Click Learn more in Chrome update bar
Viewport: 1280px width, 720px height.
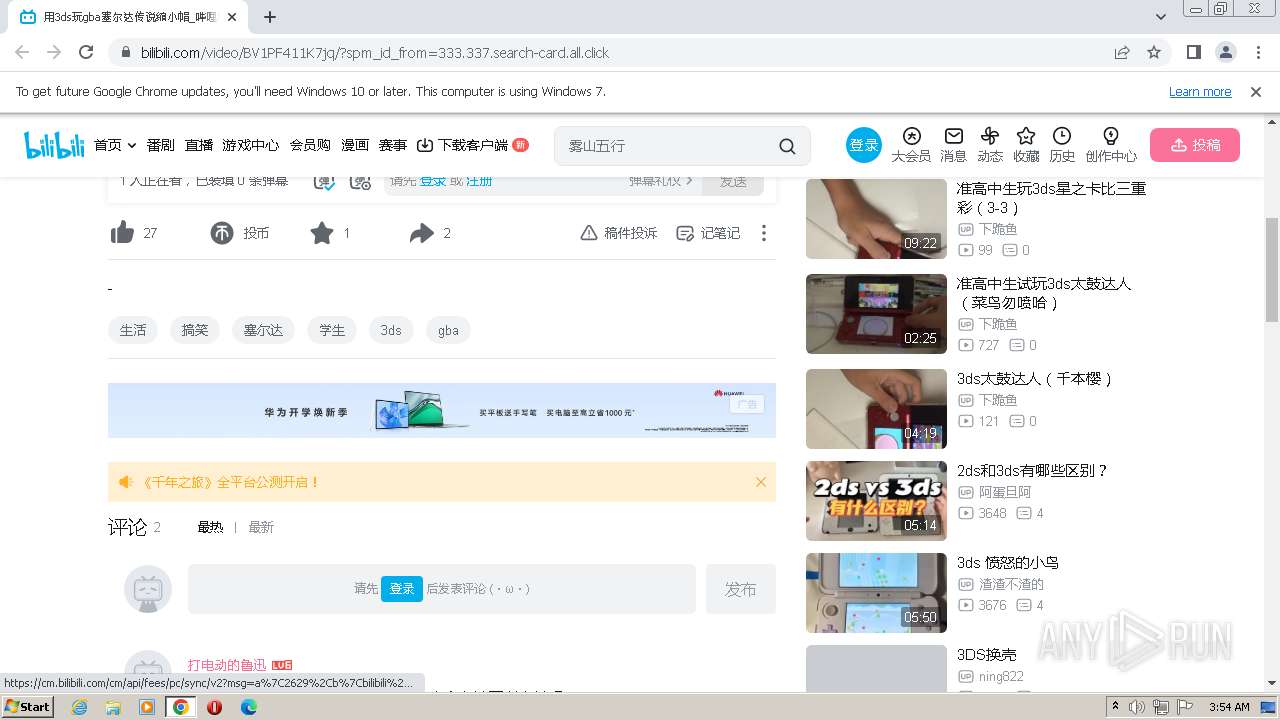tap(1200, 92)
